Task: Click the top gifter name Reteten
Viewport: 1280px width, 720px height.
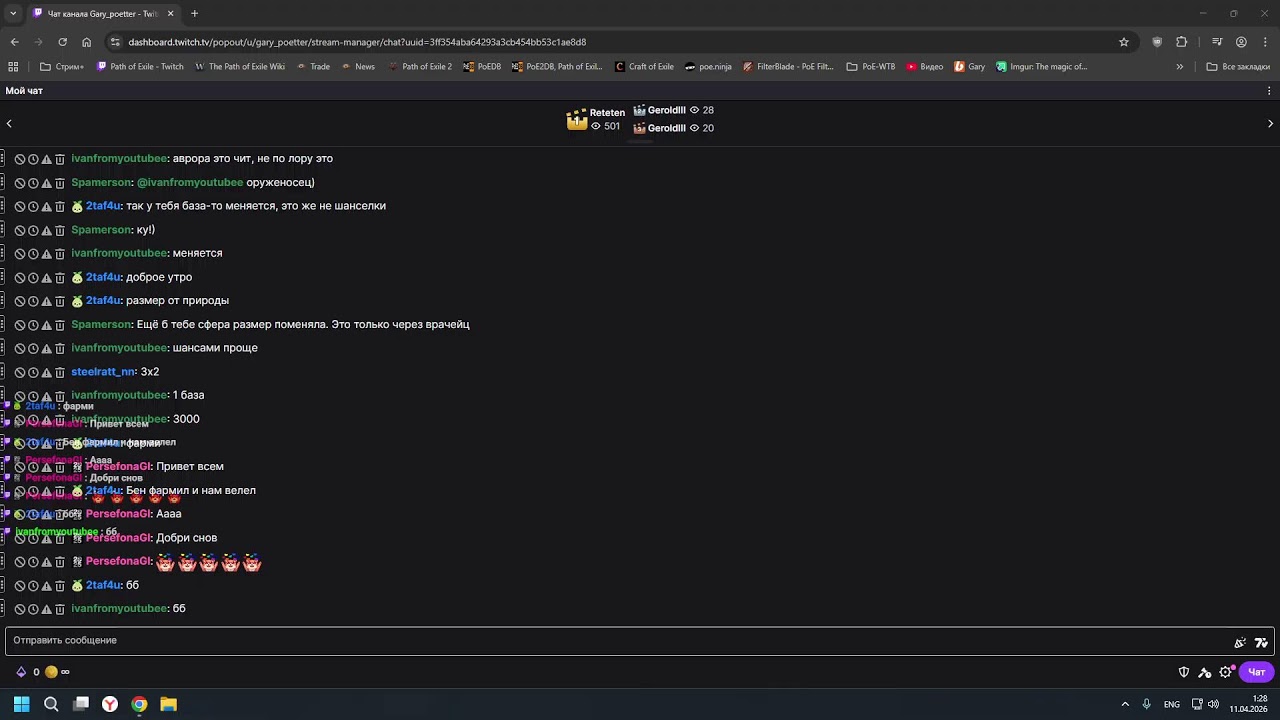Action: (607, 113)
